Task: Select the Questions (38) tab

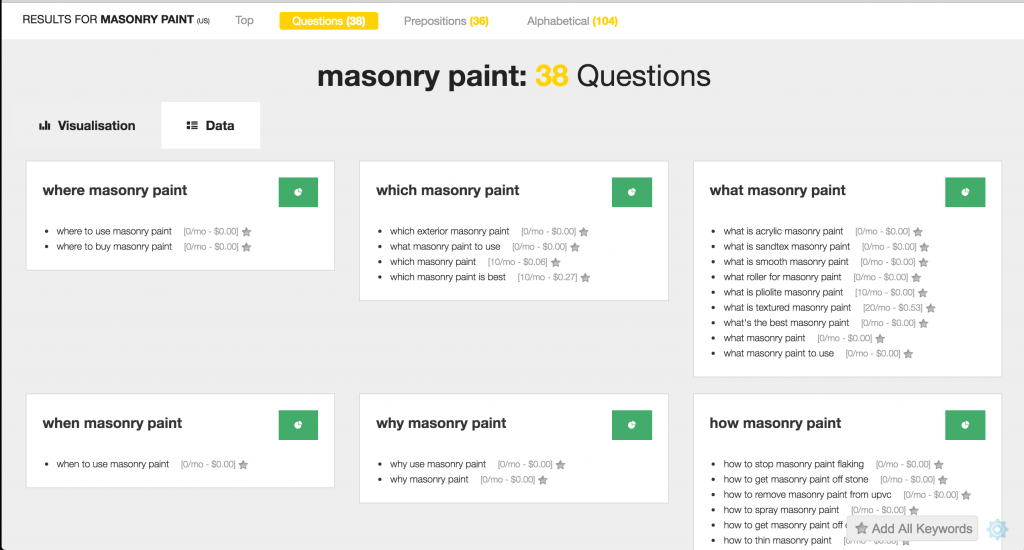Action: [329, 20]
